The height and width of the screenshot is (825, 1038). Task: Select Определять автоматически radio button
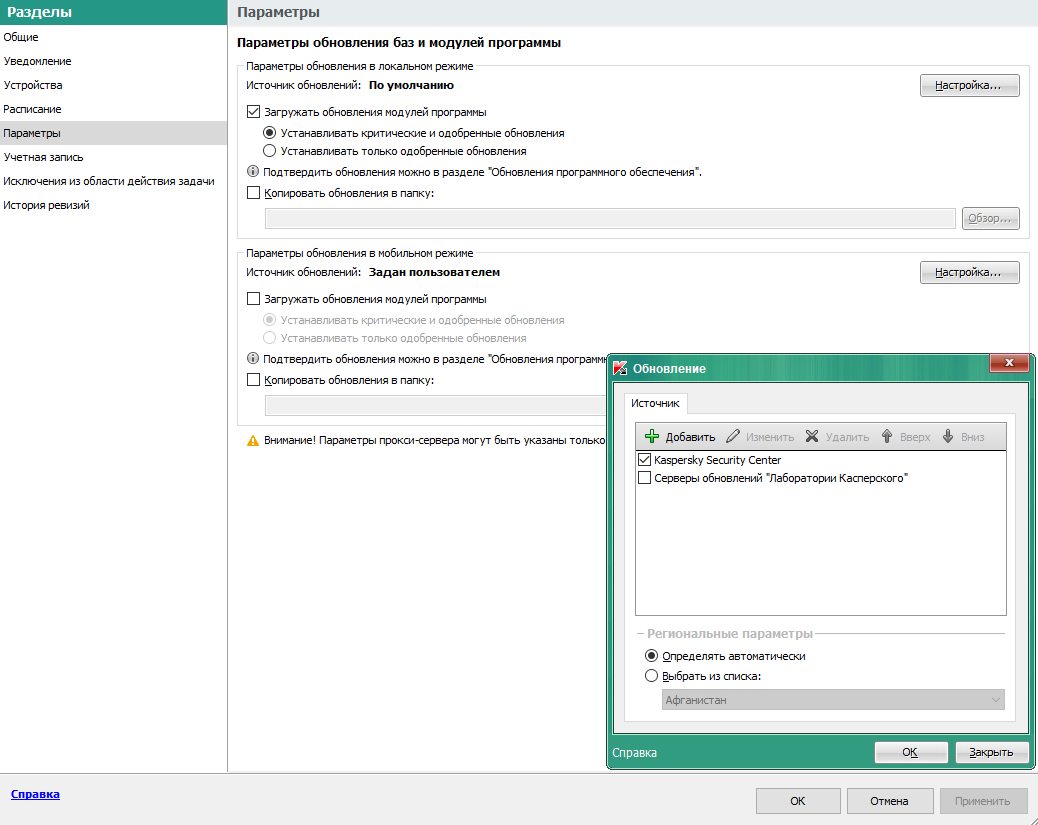click(651, 655)
